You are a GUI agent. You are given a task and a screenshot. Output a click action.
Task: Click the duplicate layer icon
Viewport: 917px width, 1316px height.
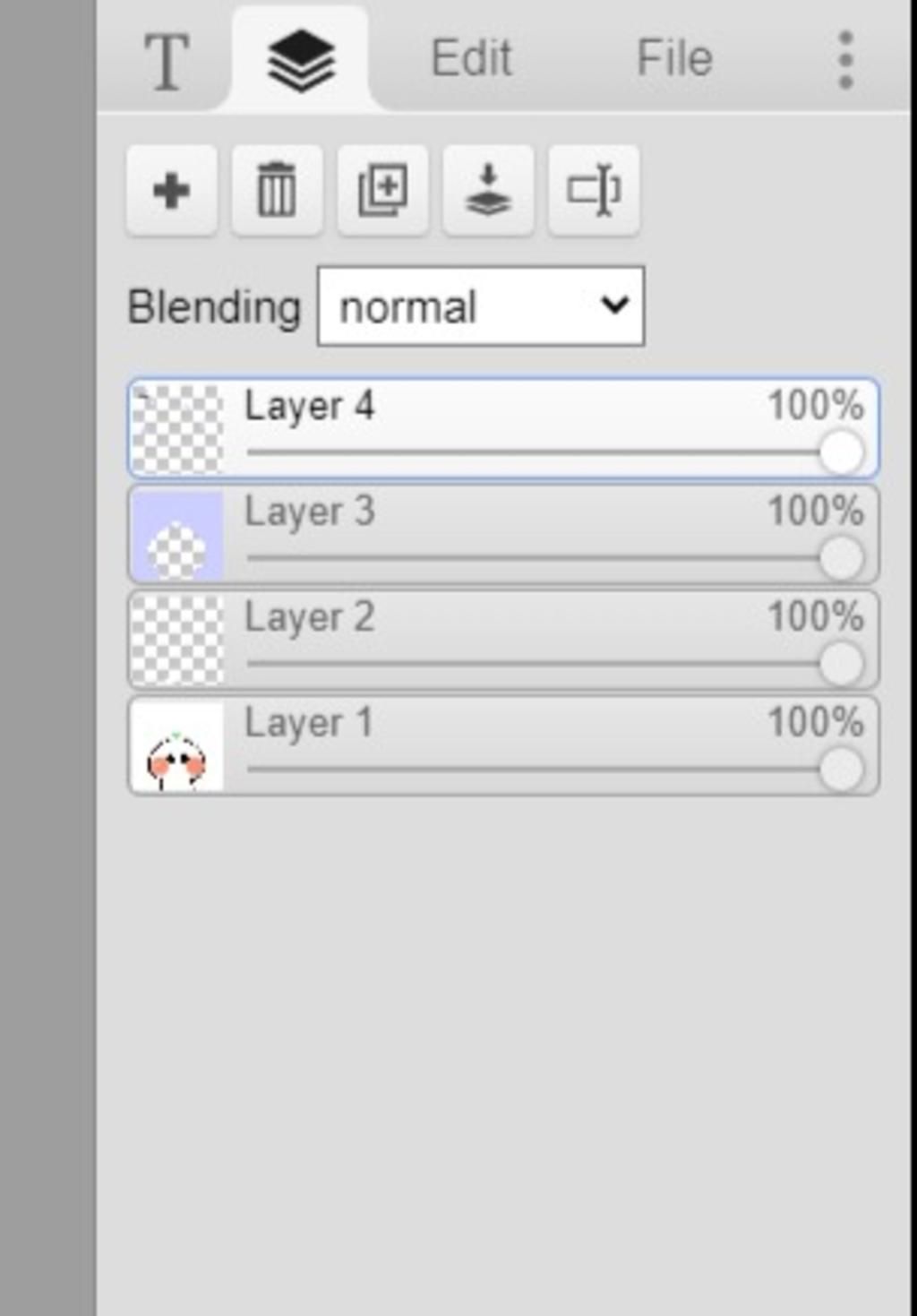point(382,191)
